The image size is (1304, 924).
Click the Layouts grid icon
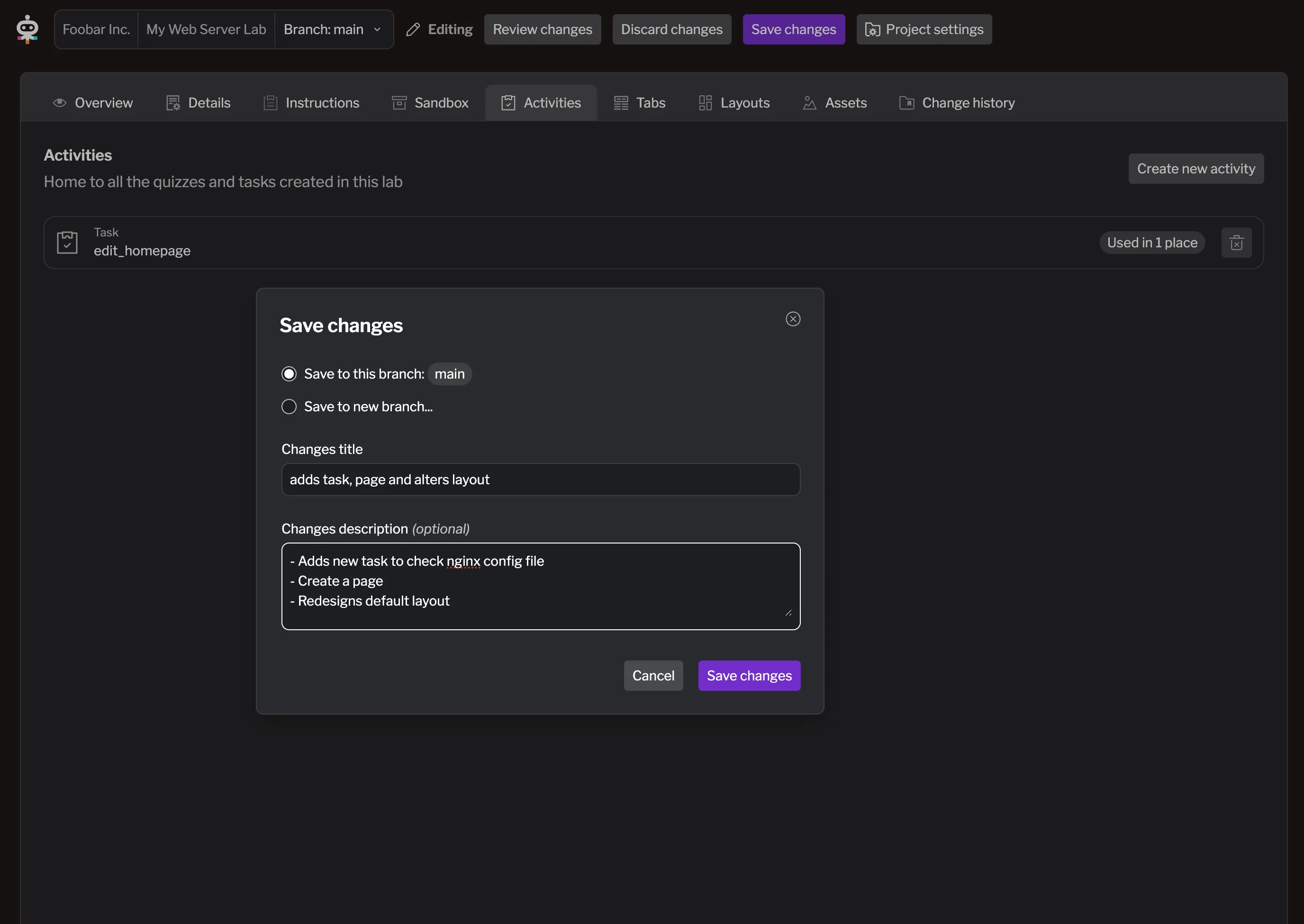[706, 103]
